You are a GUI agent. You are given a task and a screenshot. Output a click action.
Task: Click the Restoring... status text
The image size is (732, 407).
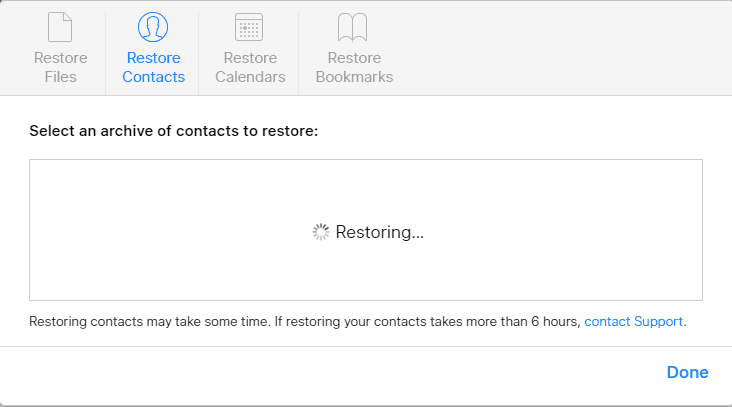[380, 232]
